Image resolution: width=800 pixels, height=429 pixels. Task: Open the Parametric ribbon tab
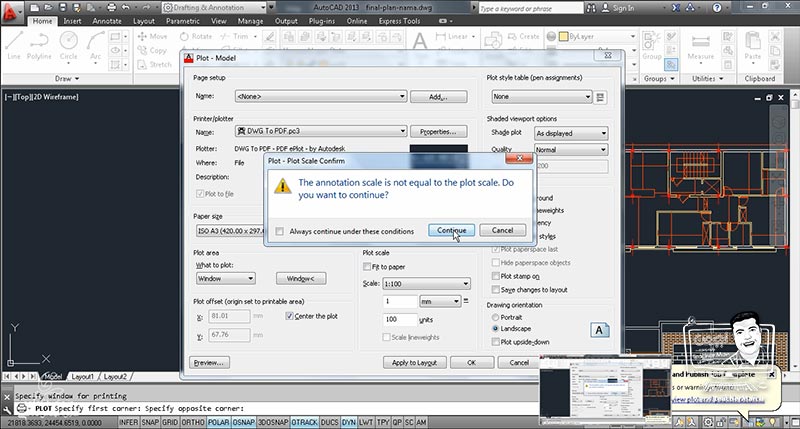point(183,21)
